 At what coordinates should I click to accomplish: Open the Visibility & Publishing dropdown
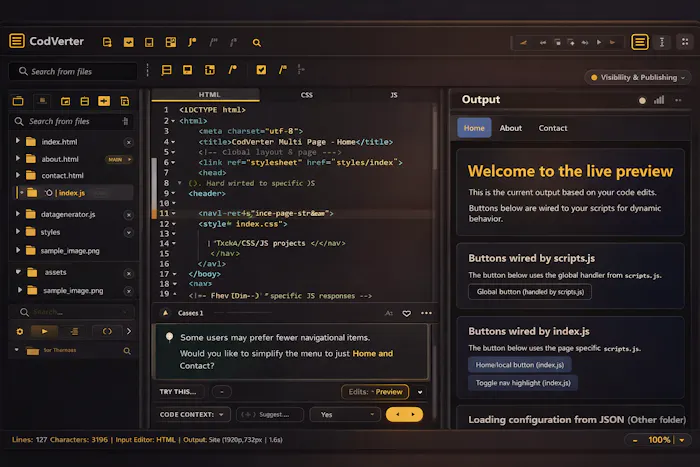tap(638, 77)
